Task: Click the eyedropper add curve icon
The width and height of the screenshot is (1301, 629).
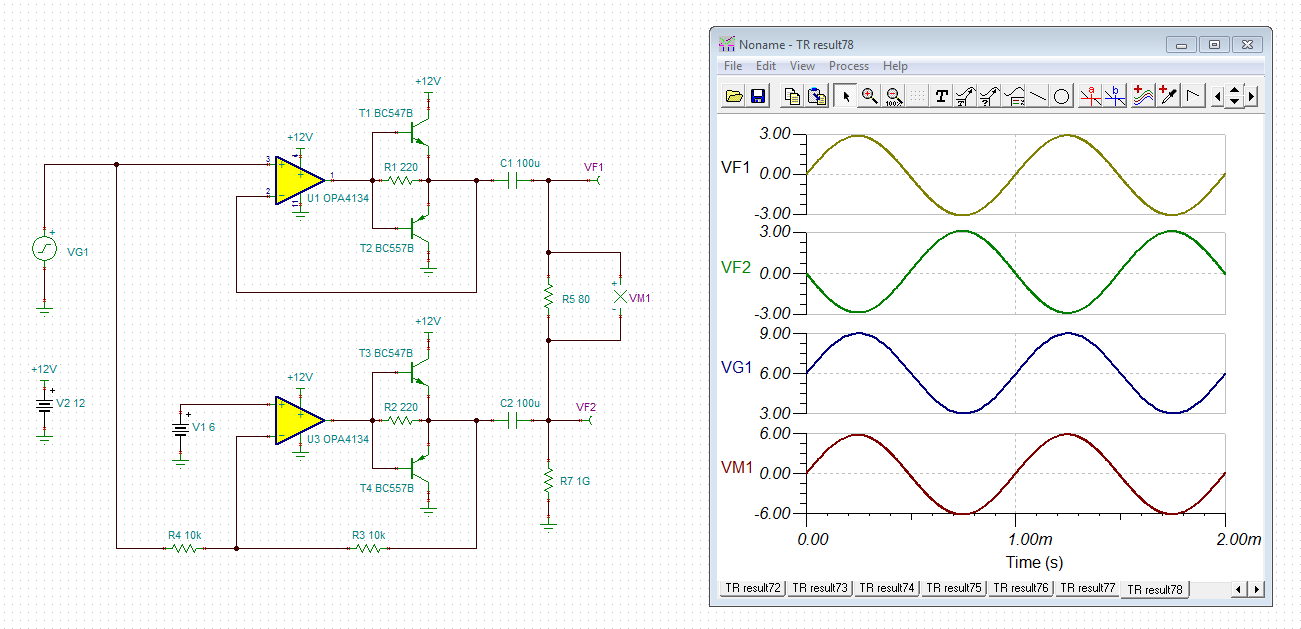Action: pos(1168,96)
